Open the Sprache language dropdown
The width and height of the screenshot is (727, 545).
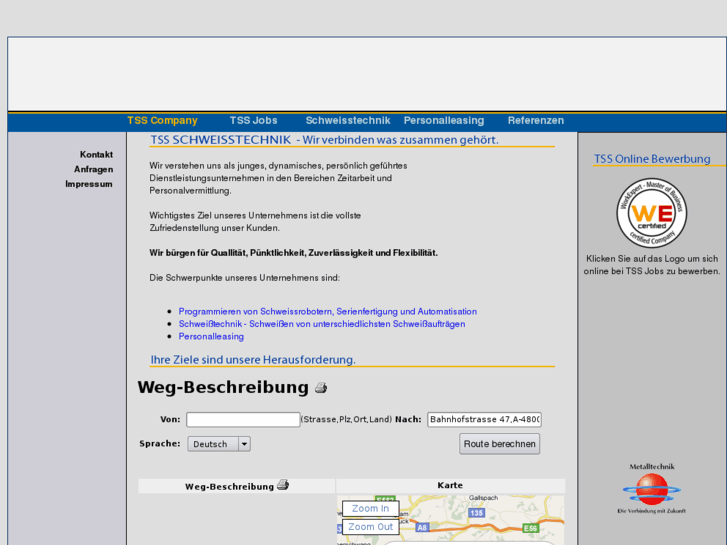pyautogui.click(x=219, y=444)
